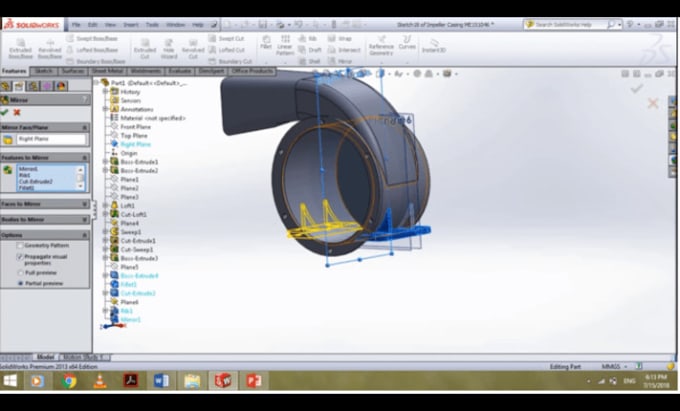Open the Curves tool

407,42
